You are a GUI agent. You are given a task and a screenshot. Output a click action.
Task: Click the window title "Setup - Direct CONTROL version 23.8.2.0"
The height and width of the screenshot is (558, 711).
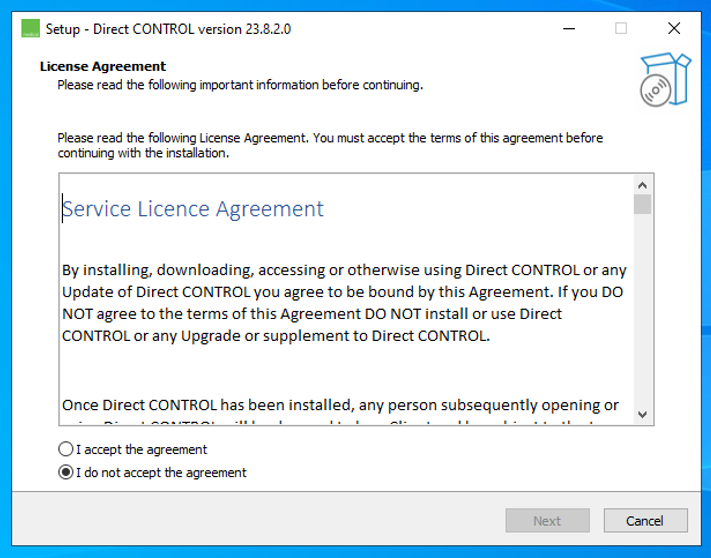pyautogui.click(x=168, y=29)
